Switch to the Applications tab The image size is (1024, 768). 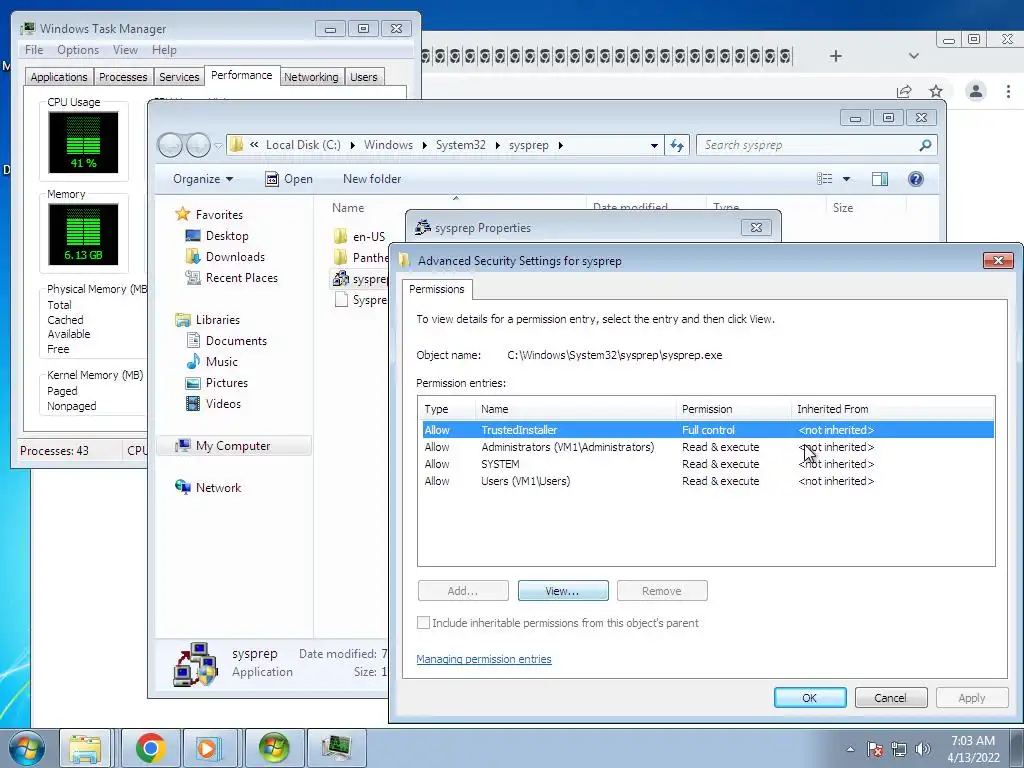(59, 77)
